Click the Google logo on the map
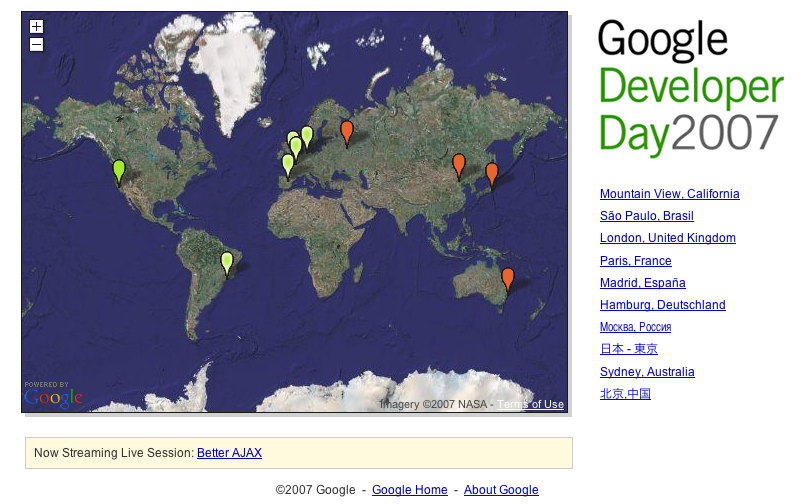798x504 pixels. (x=52, y=397)
